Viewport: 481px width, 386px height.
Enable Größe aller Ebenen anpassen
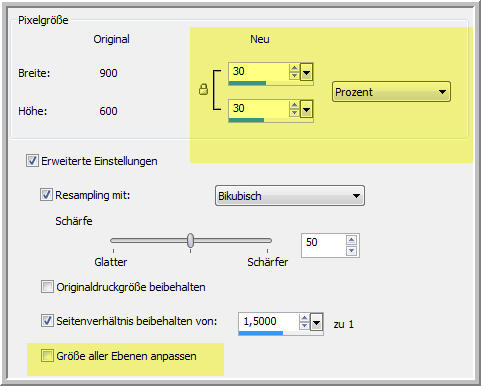coord(47,356)
